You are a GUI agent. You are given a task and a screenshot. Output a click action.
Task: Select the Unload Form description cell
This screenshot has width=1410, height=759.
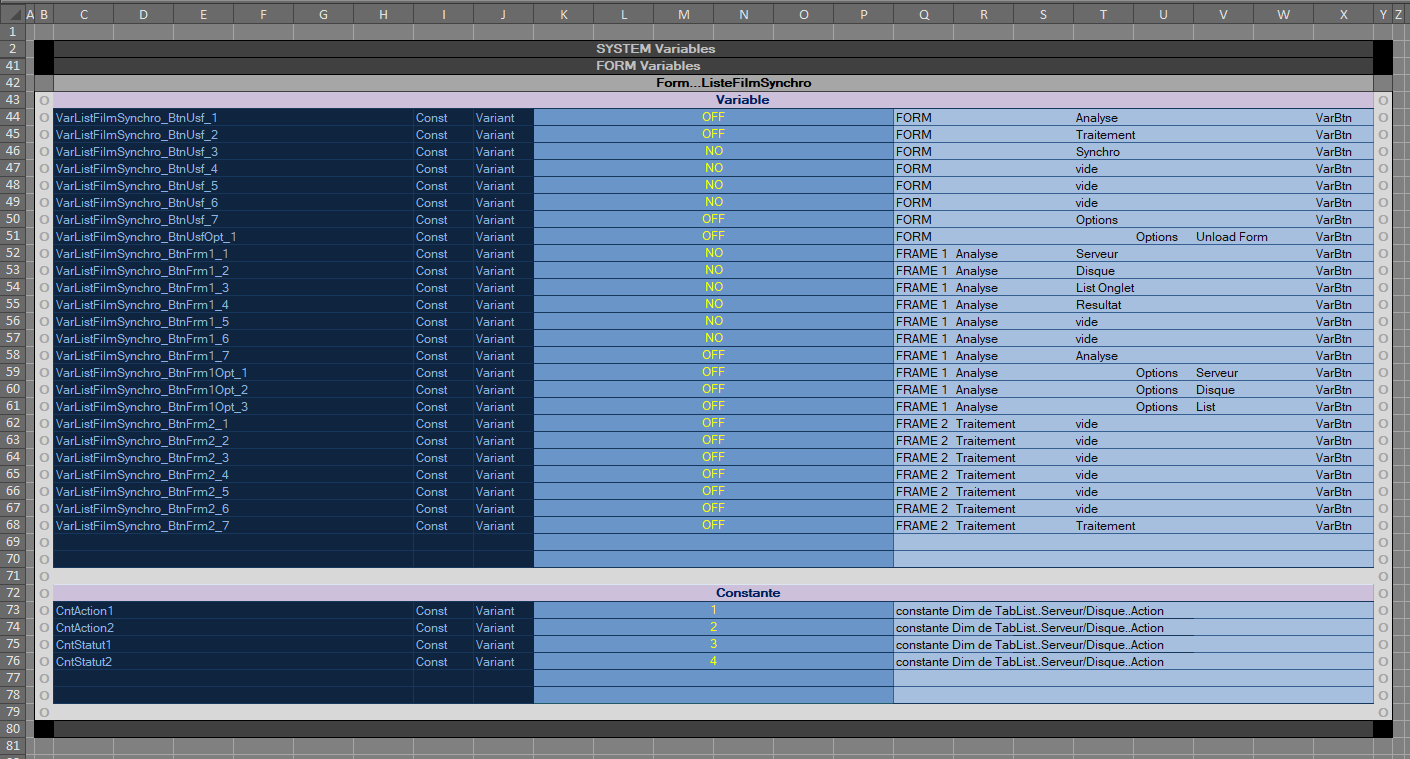click(x=1231, y=237)
